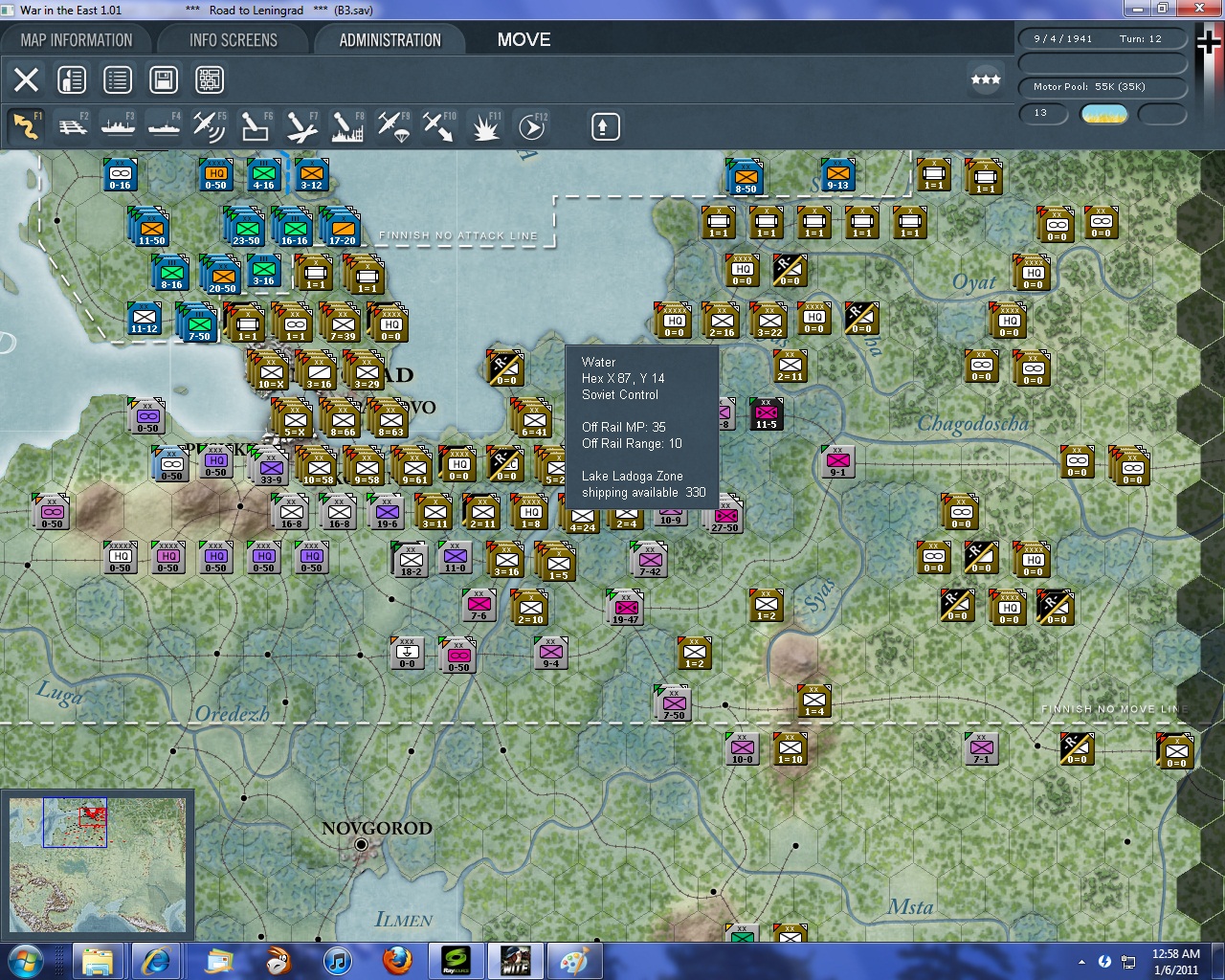Viewport: 1225px width, 980px height.
Task: Click the date field showing 9/4/1941
Action: [1102, 39]
